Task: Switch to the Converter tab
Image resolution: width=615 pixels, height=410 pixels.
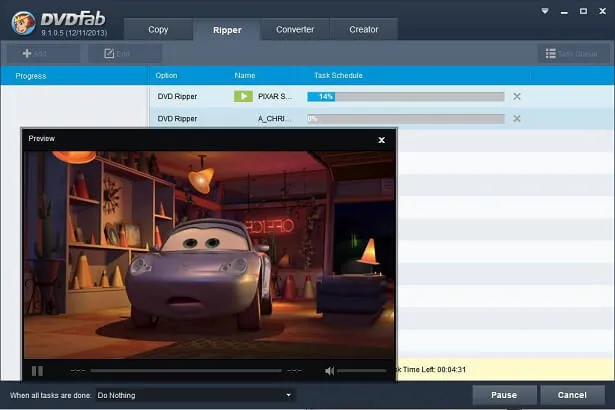Action: click(x=295, y=29)
